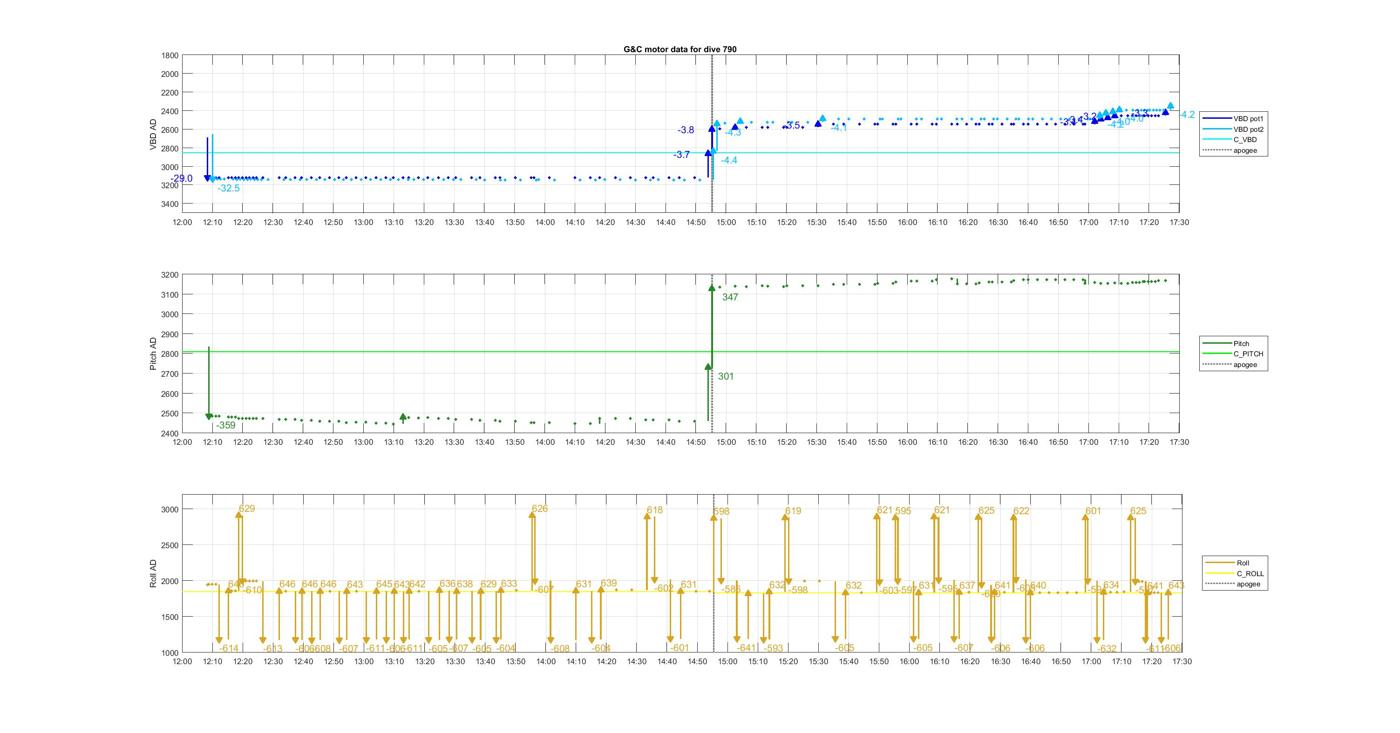The width and height of the screenshot is (1400, 733).
Task: Click the "Pitch AD" y-axis label
Action: click(153, 354)
